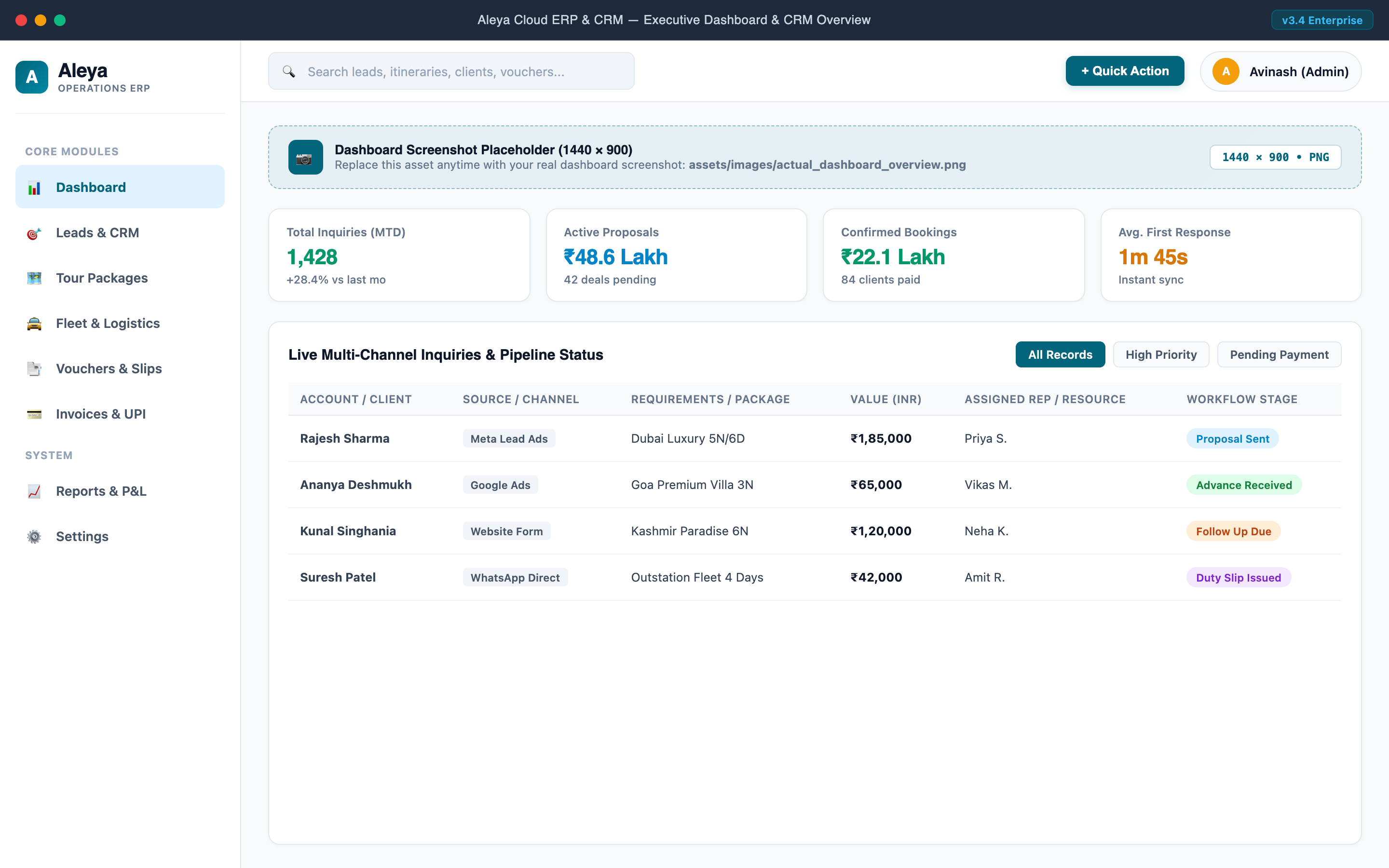Image resolution: width=1389 pixels, height=868 pixels.
Task: Click the v3.4 Enterprise badge
Action: click(x=1322, y=20)
